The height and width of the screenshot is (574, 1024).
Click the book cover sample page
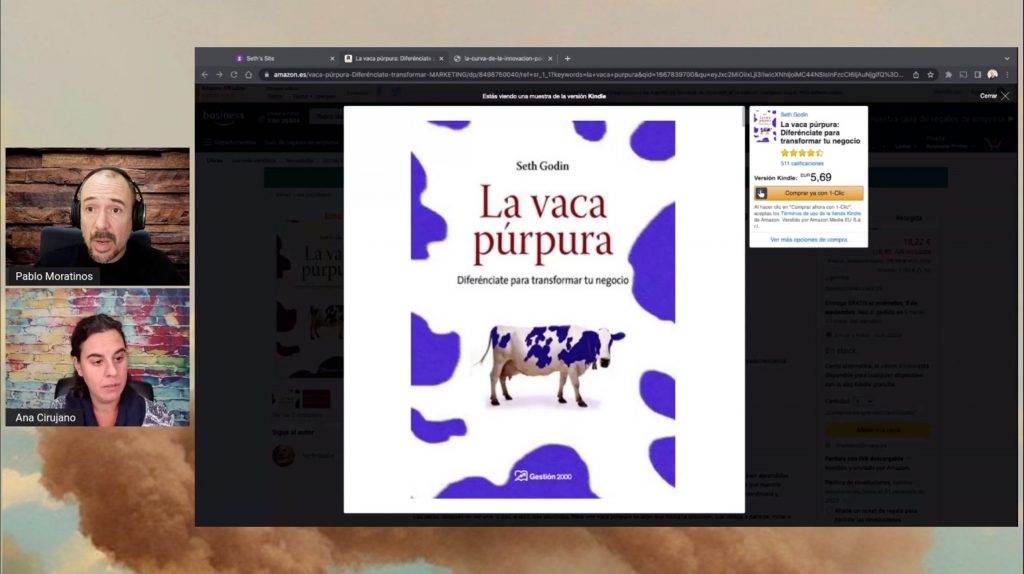[x=543, y=310]
